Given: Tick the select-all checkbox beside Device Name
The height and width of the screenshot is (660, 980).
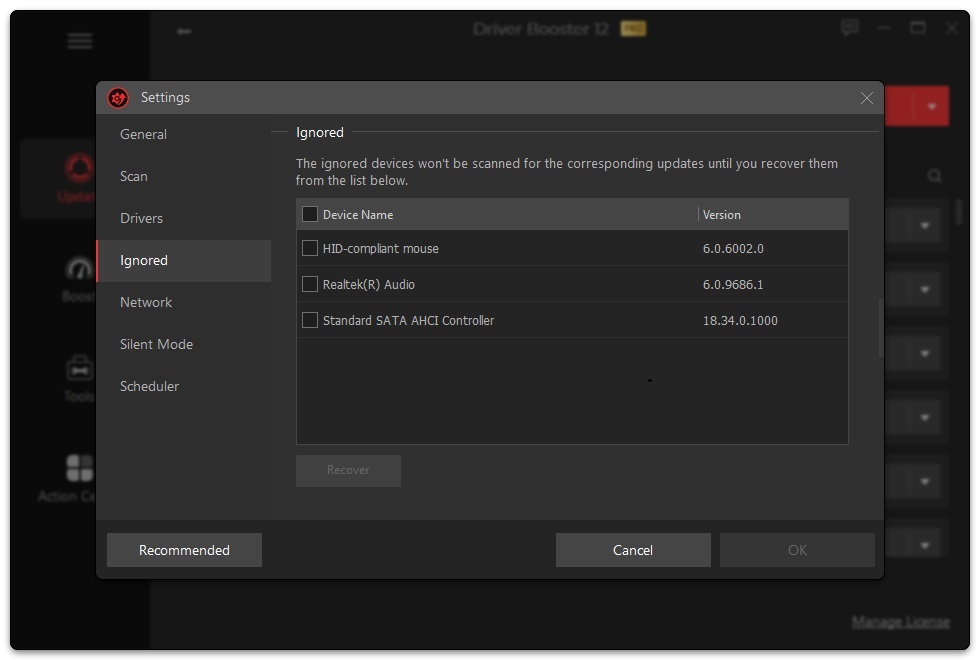Looking at the screenshot, I should [310, 214].
